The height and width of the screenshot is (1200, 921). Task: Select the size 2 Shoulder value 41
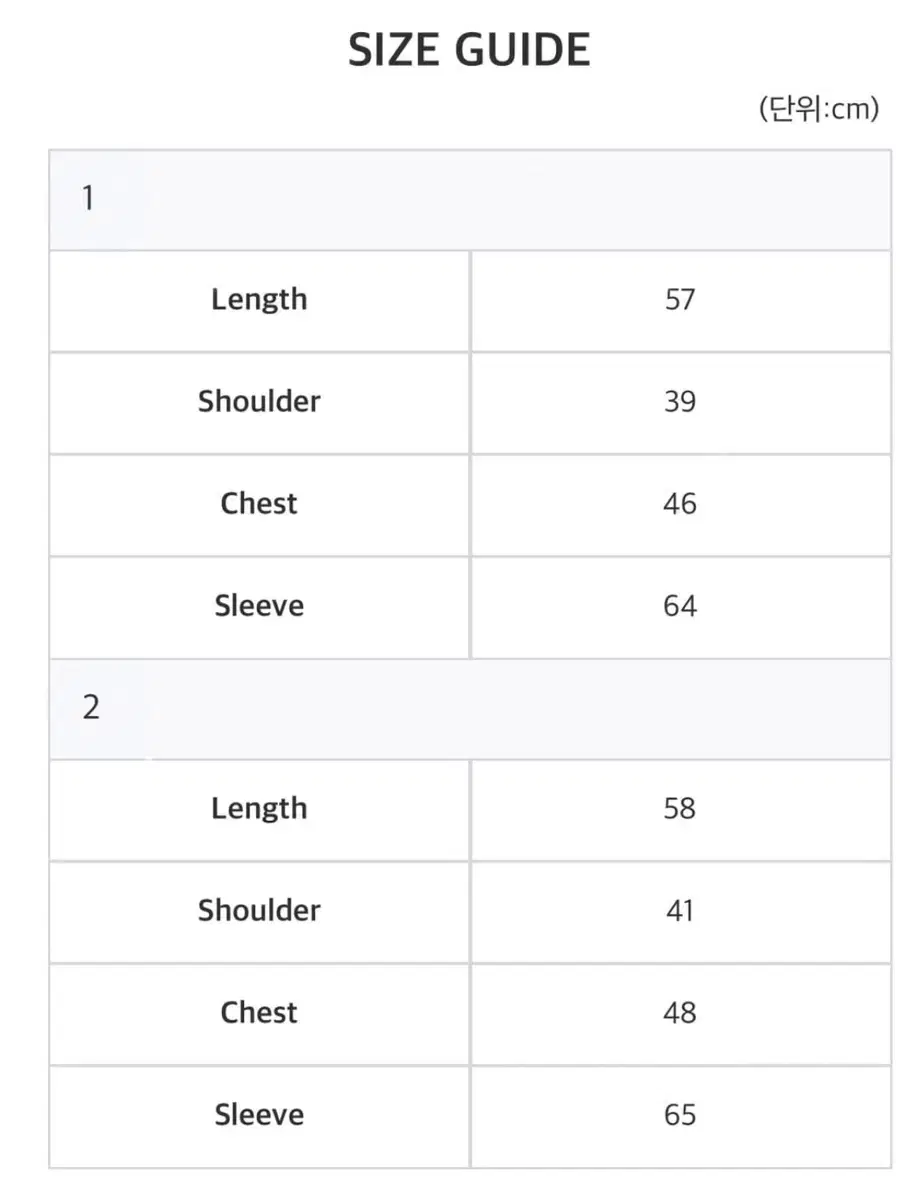(x=680, y=911)
